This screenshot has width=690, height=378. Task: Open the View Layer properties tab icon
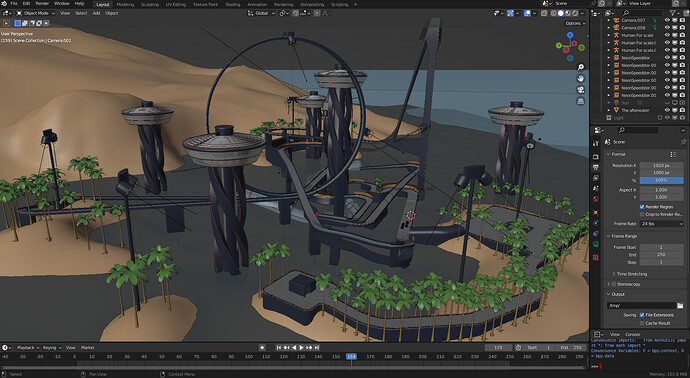click(595, 178)
